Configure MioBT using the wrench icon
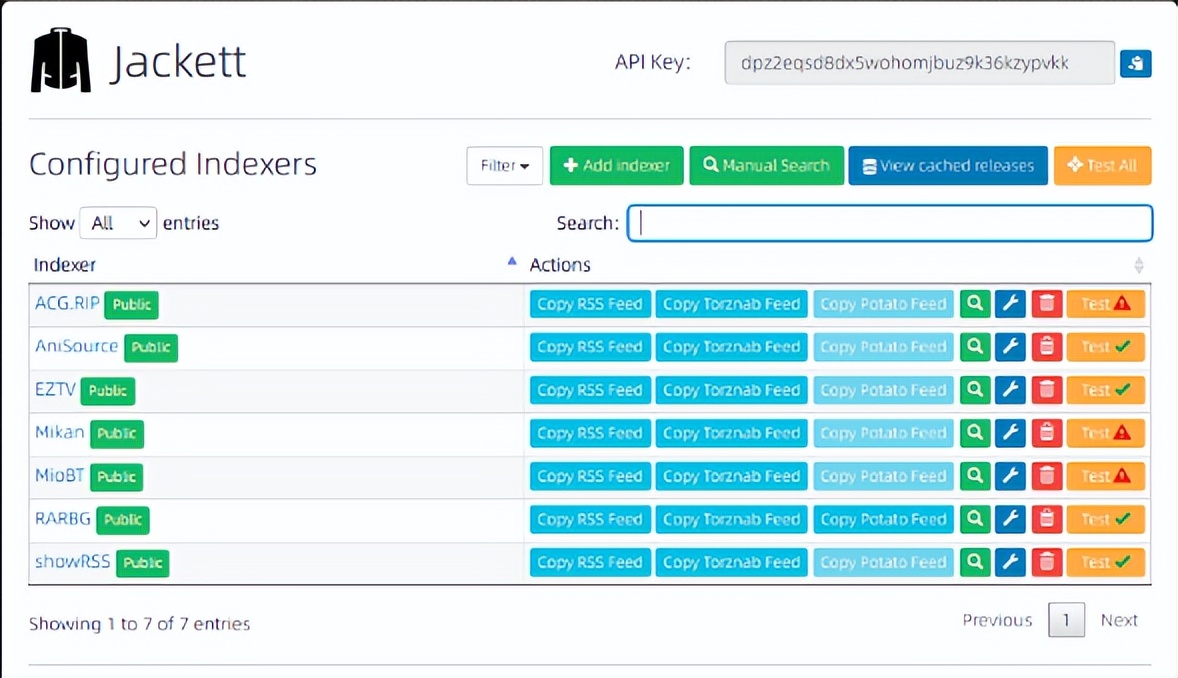The image size is (1178, 678). [1010, 476]
